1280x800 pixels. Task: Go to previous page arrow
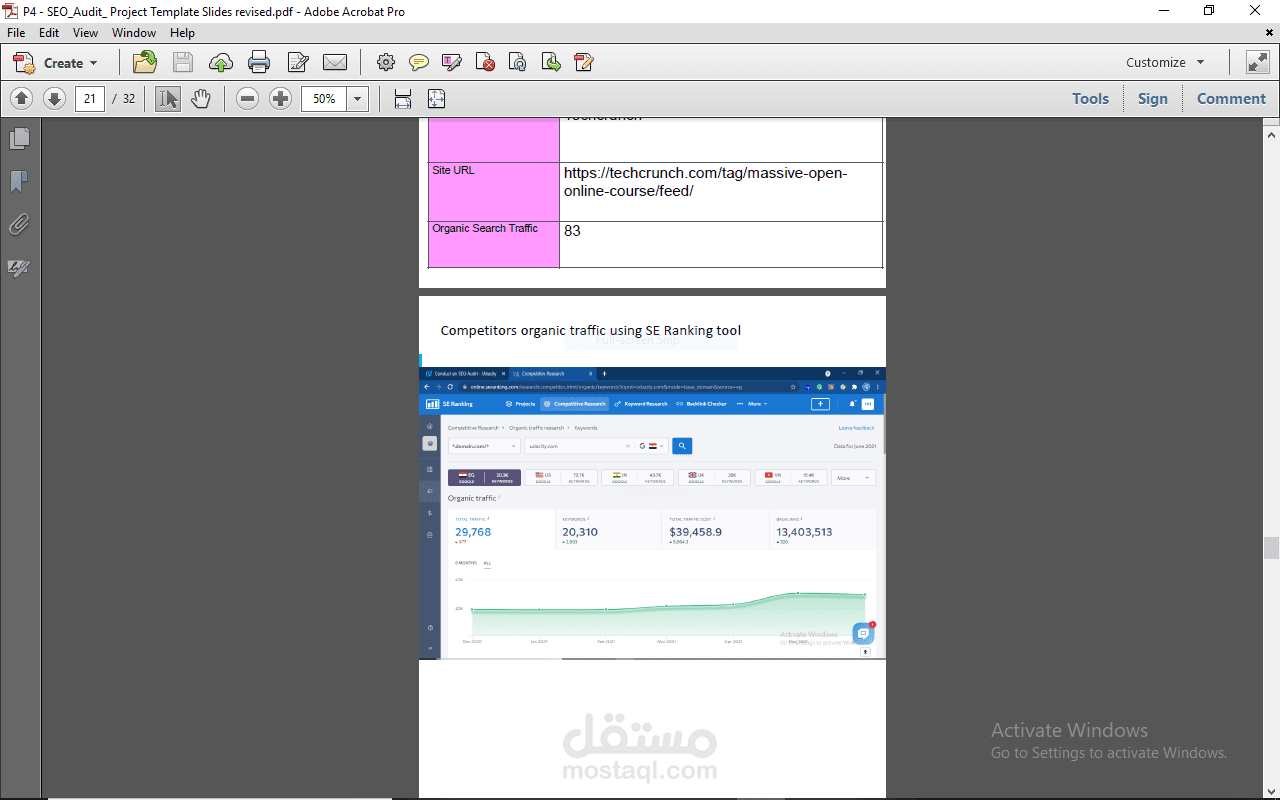coord(22,99)
